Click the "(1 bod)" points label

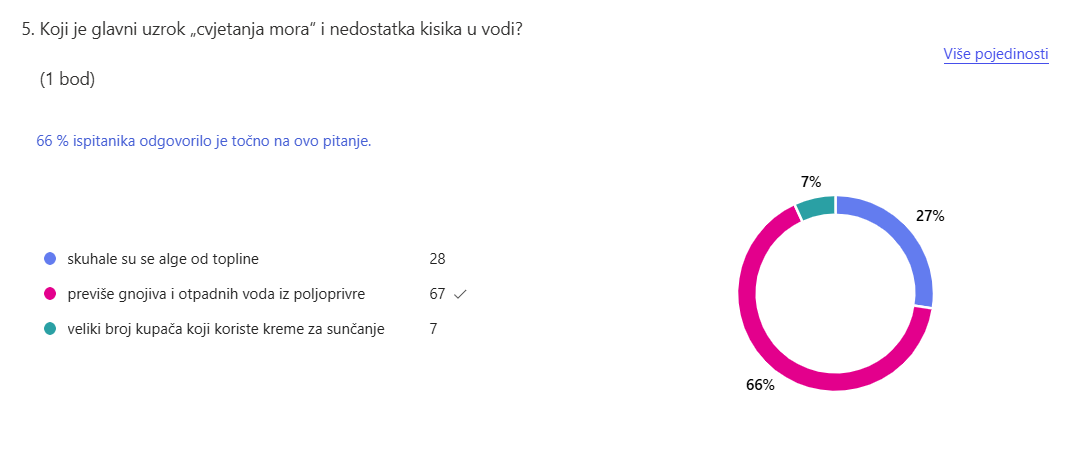(67, 80)
